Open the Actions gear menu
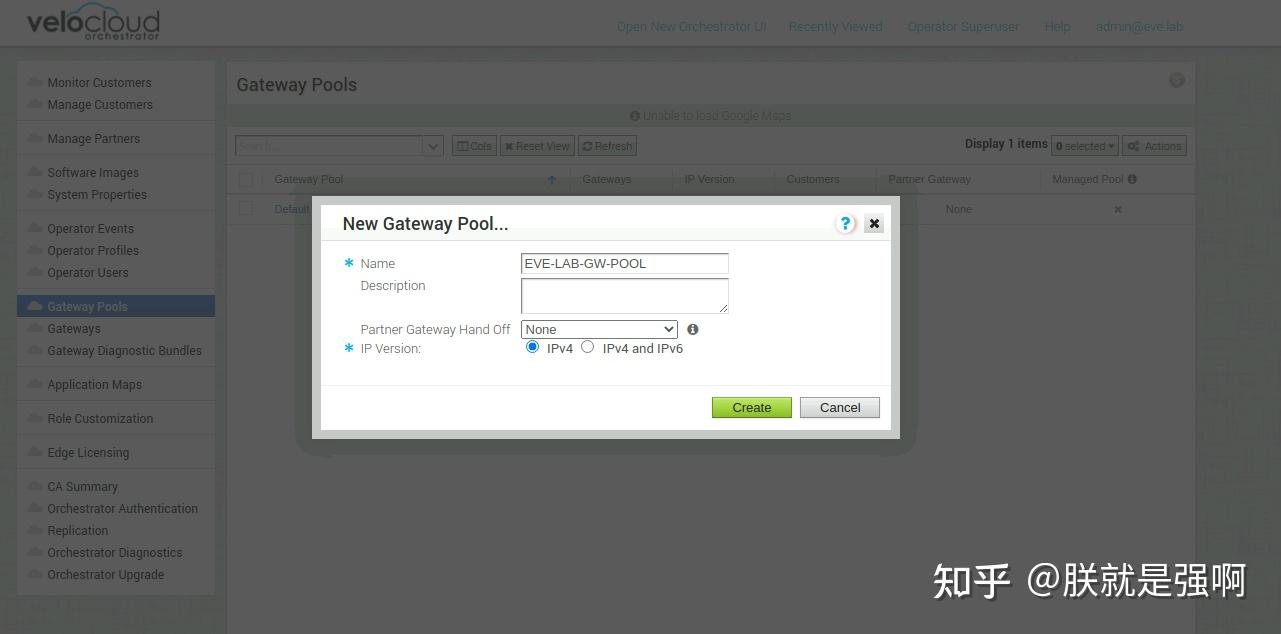 point(1154,146)
